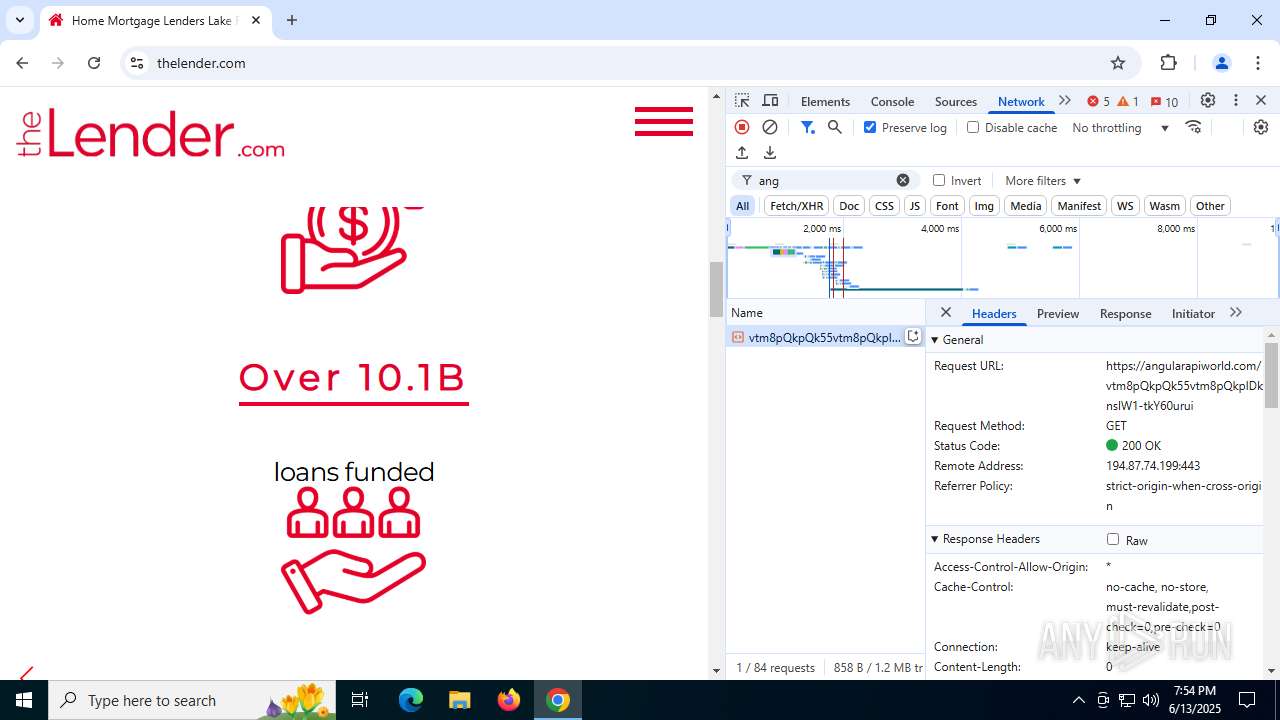Filter requests by Wasm type

[x=1164, y=206]
